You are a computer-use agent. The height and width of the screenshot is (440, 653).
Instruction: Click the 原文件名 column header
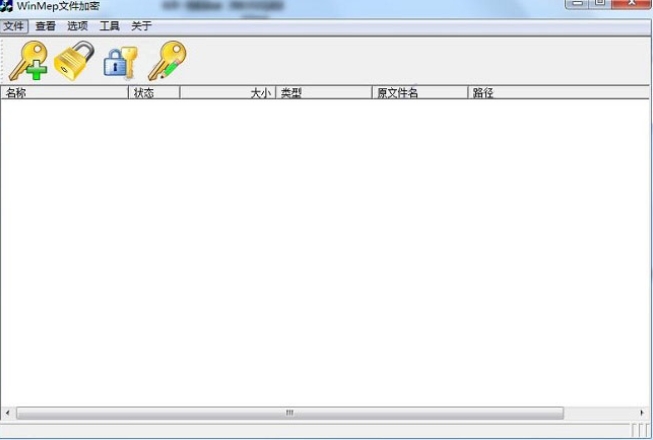(420, 93)
